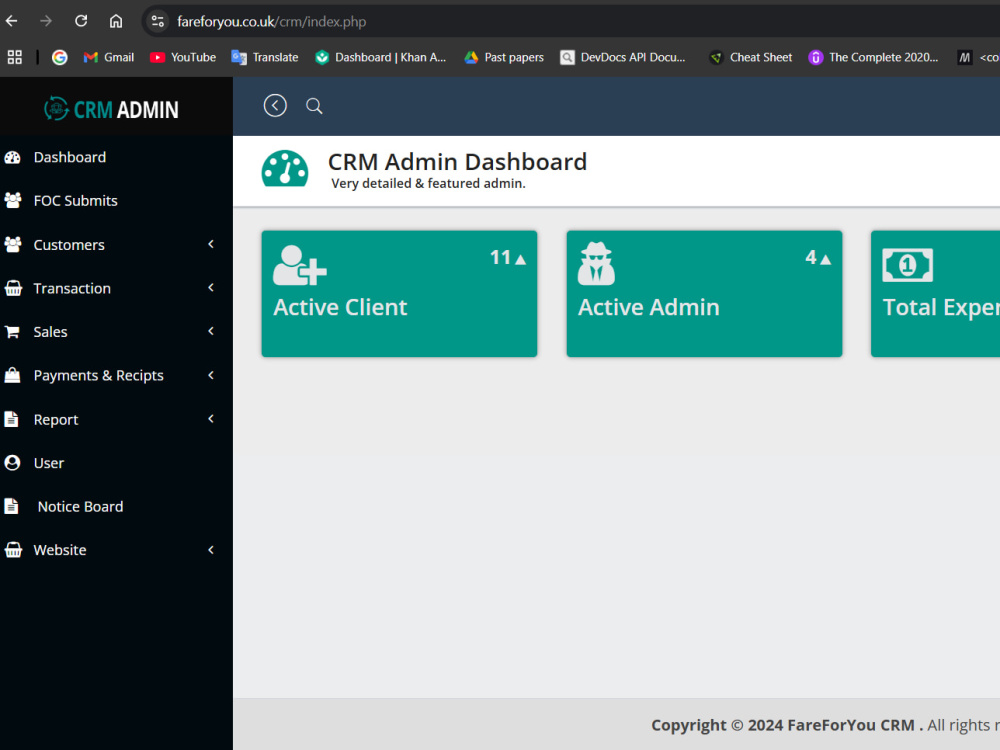Click the User profile icon

click(x=12, y=463)
